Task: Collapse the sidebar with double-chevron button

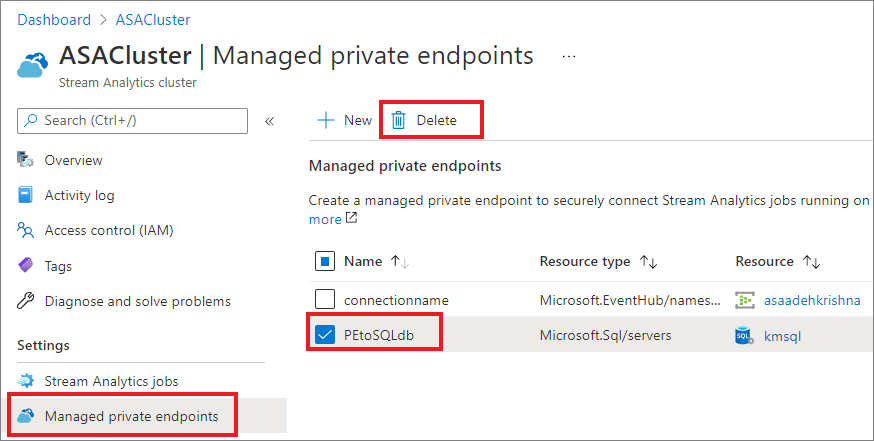Action: (x=269, y=121)
